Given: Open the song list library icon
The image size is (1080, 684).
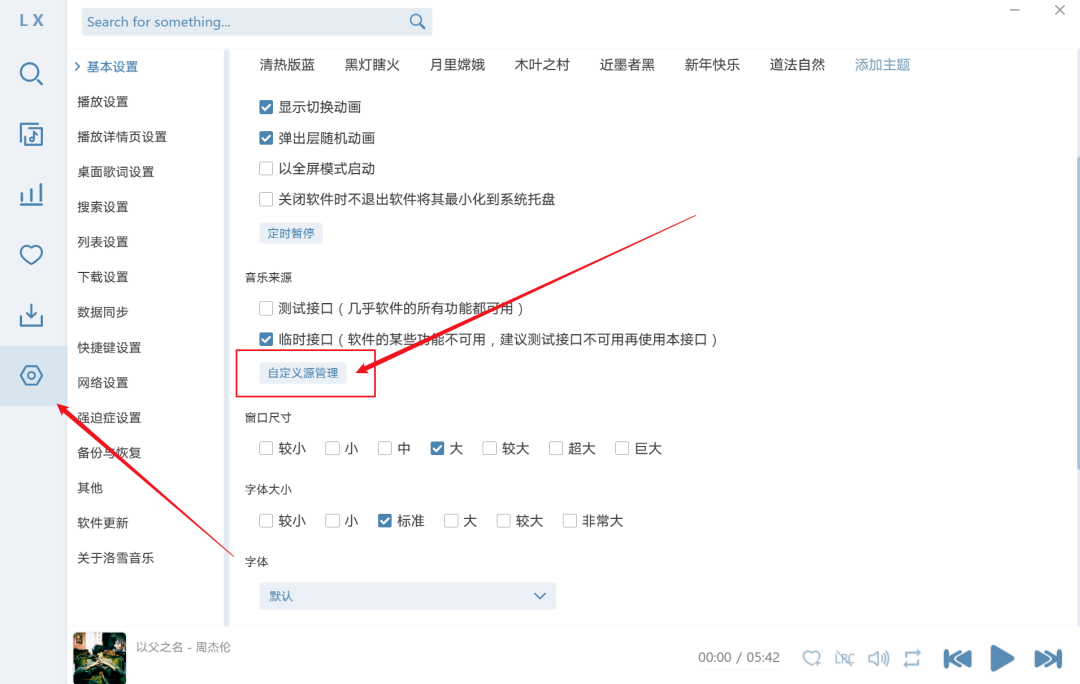Looking at the screenshot, I should (x=32, y=134).
